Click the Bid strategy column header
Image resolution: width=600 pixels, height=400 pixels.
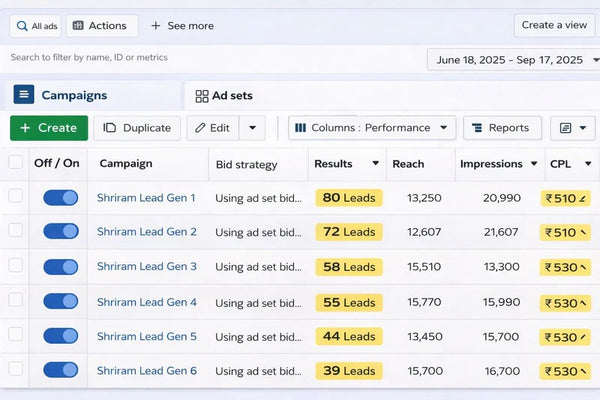[x=246, y=165]
